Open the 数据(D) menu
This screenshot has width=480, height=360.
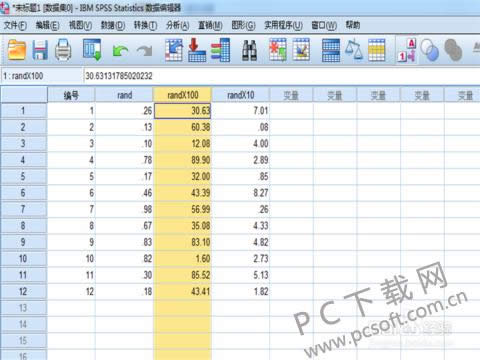113,25
